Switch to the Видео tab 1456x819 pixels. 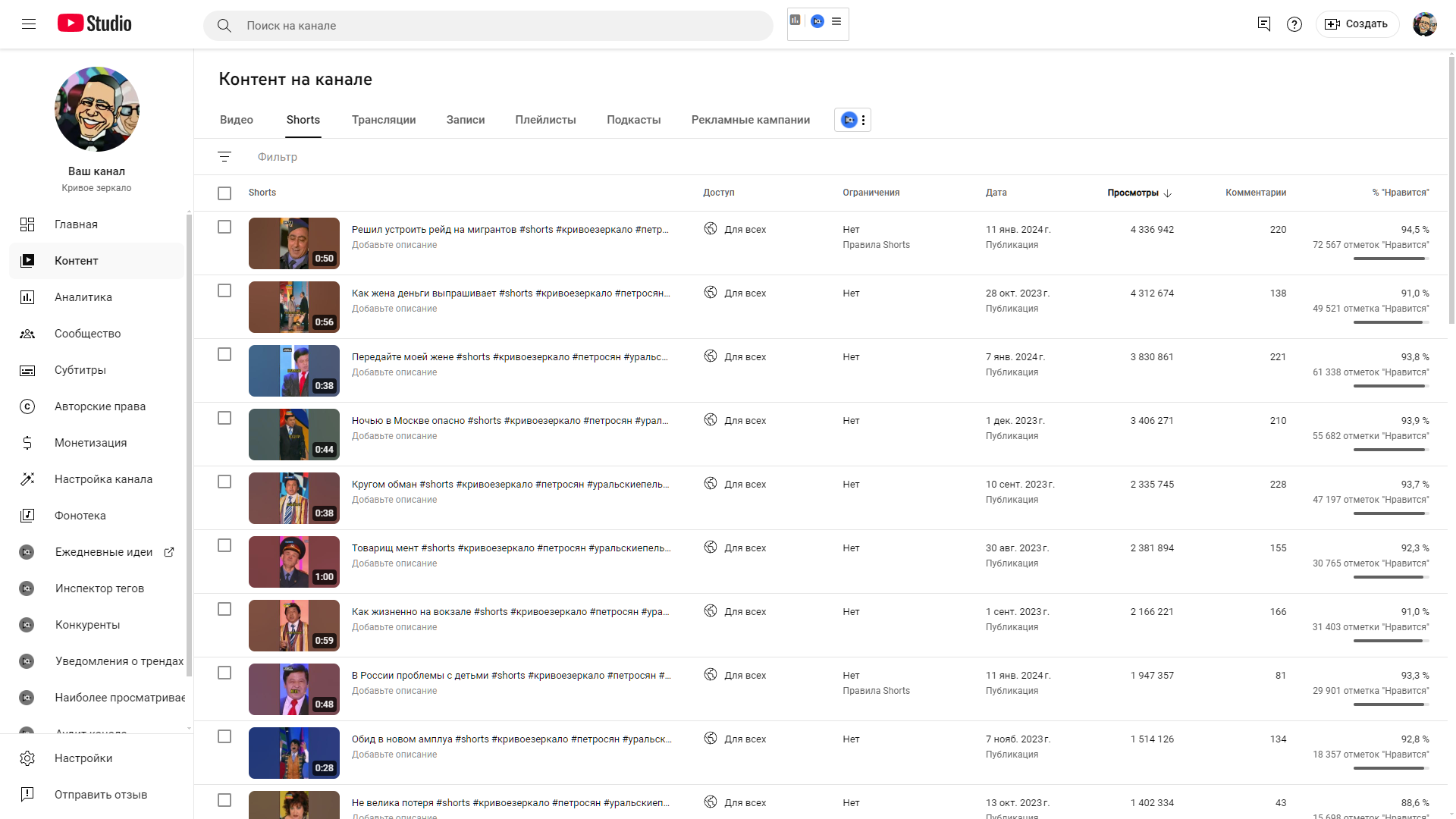tap(237, 120)
